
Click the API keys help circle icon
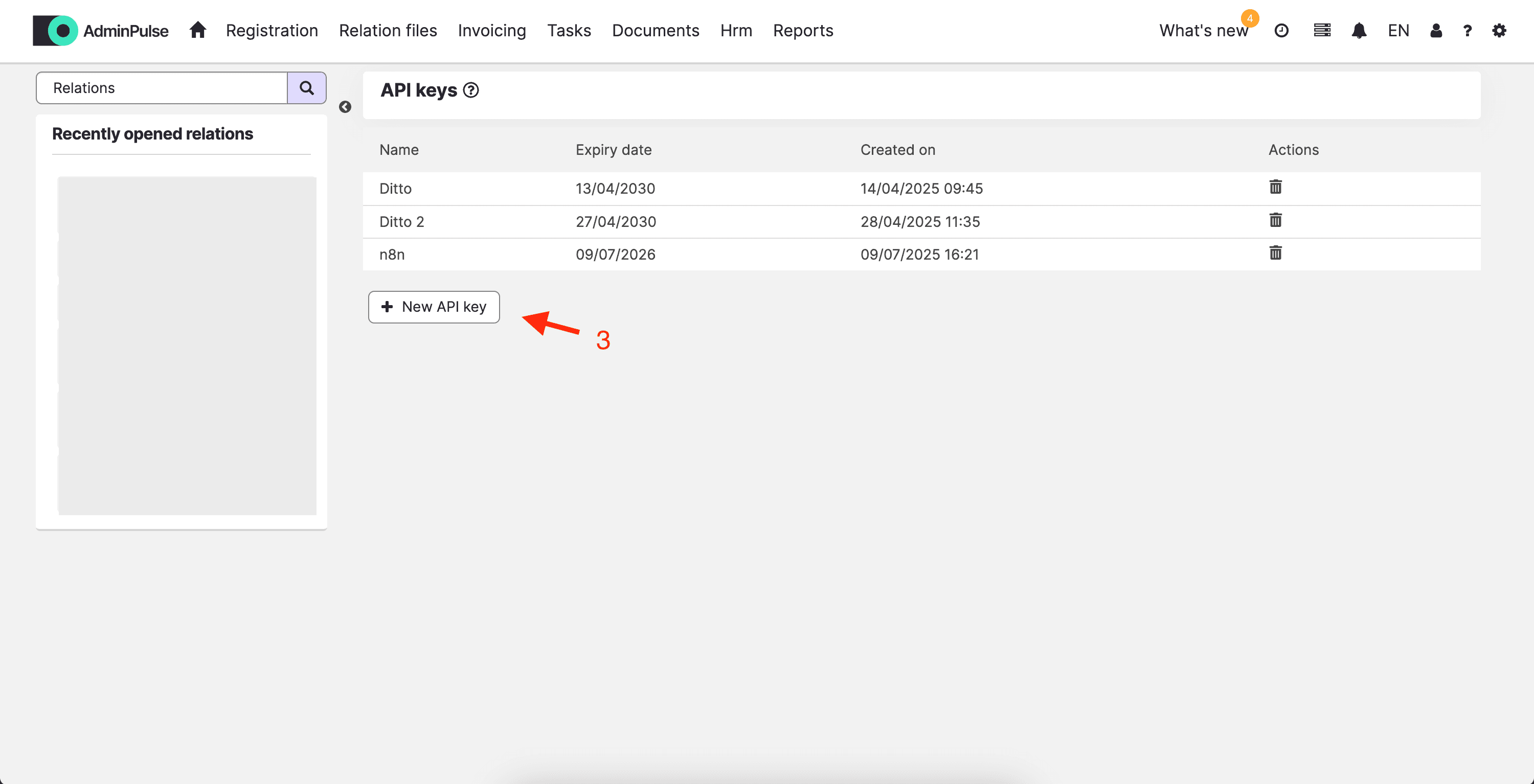pos(471,90)
